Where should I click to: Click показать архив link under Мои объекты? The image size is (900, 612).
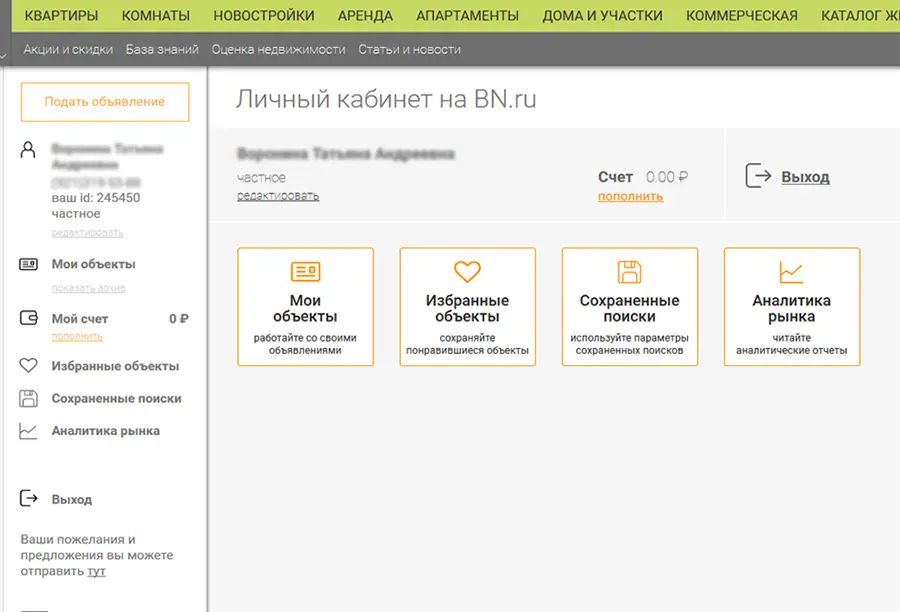(x=89, y=288)
